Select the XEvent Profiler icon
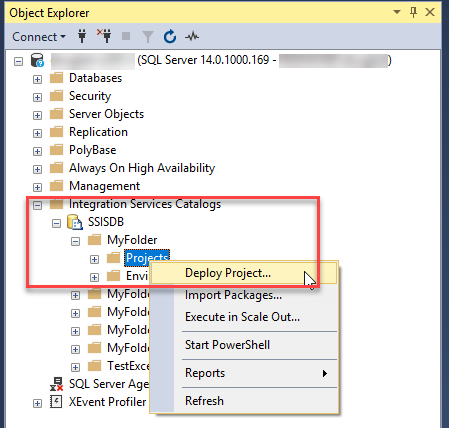 (x=56, y=402)
